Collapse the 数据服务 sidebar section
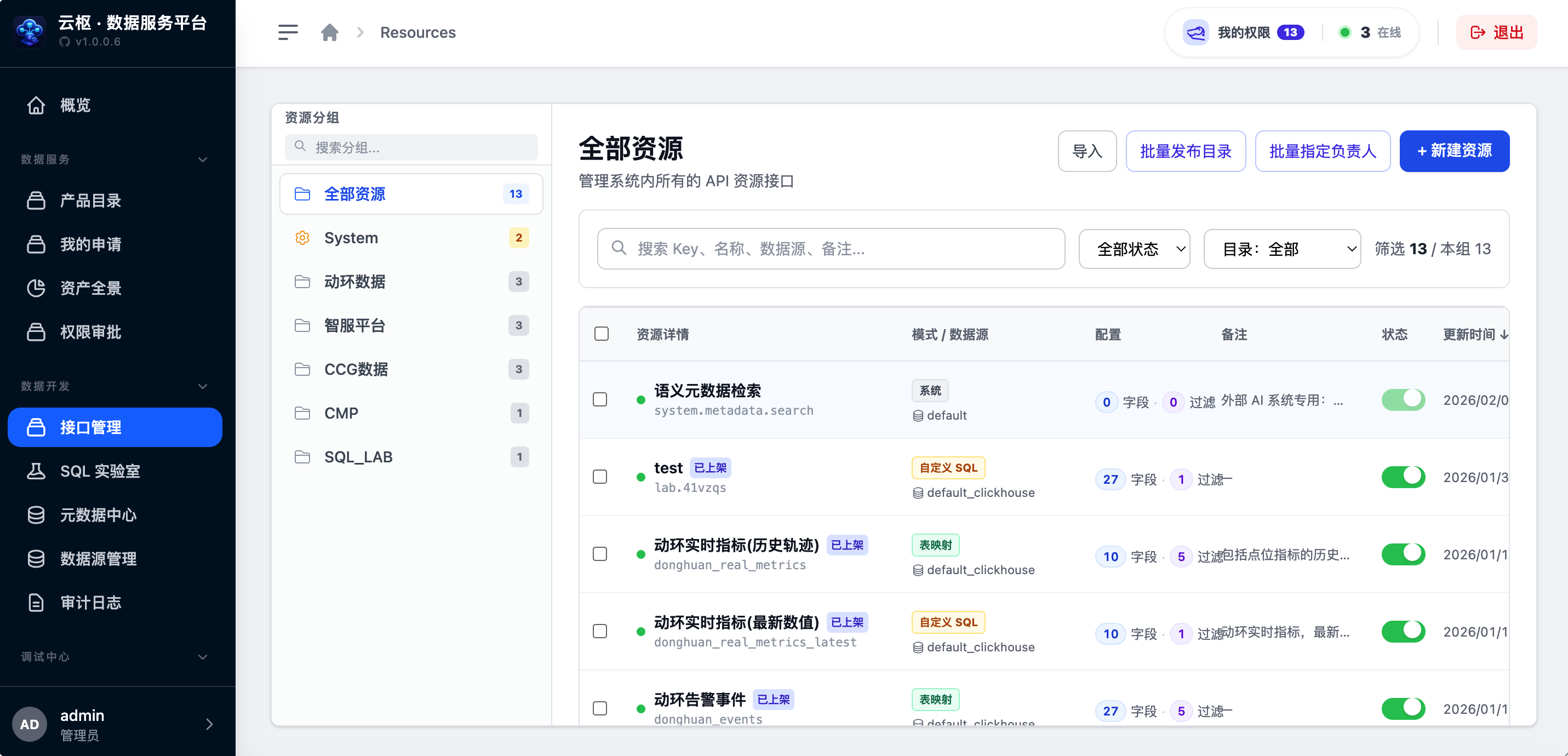The width and height of the screenshot is (1568, 756). coord(203,159)
